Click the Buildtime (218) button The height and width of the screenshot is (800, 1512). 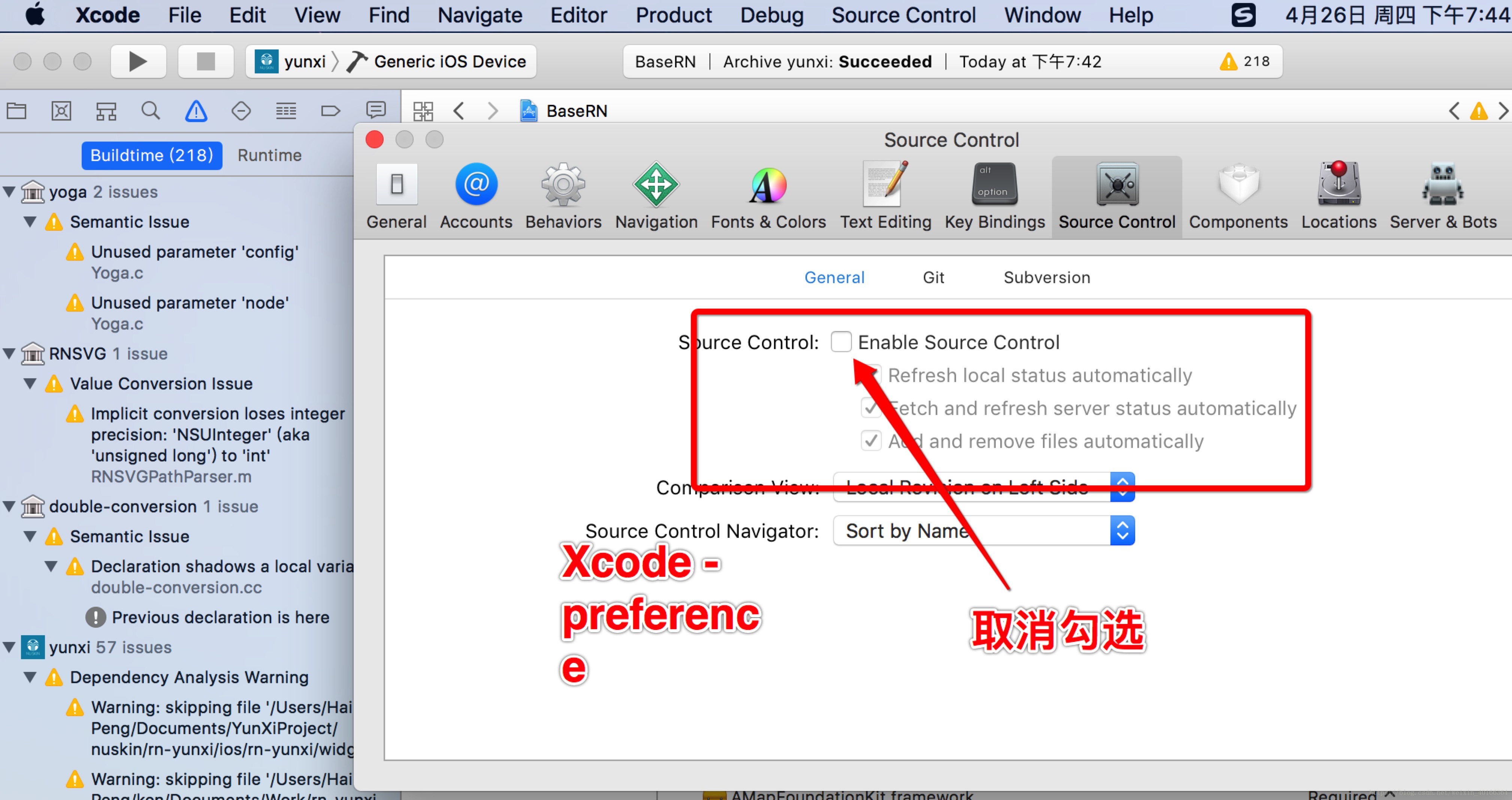click(151, 155)
